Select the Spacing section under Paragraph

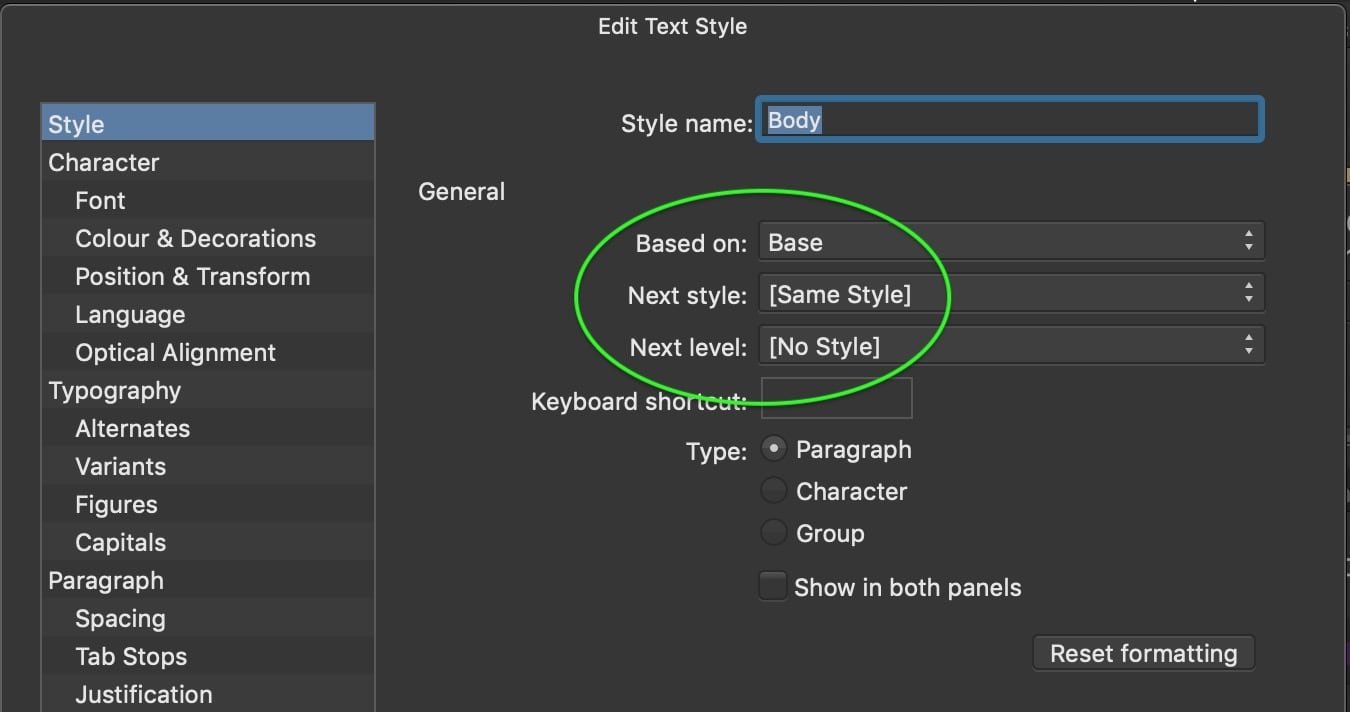tap(120, 618)
